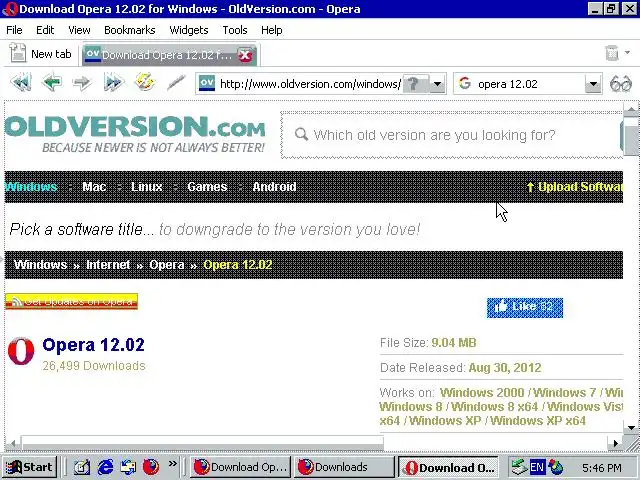Screen dimensions: 640x480
Task: Click the Windows category link
Action: tap(31, 187)
